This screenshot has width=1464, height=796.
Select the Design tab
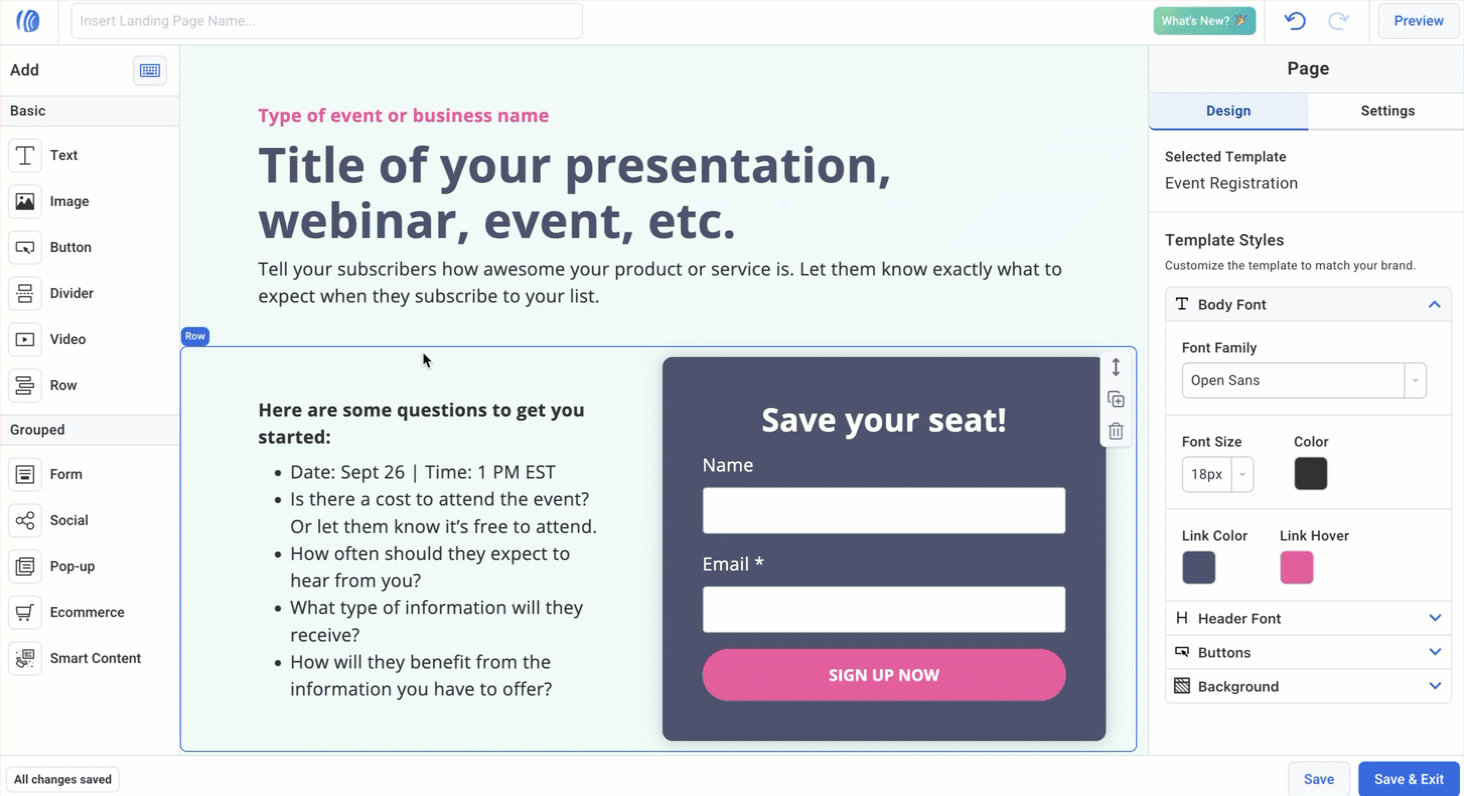(x=1228, y=111)
